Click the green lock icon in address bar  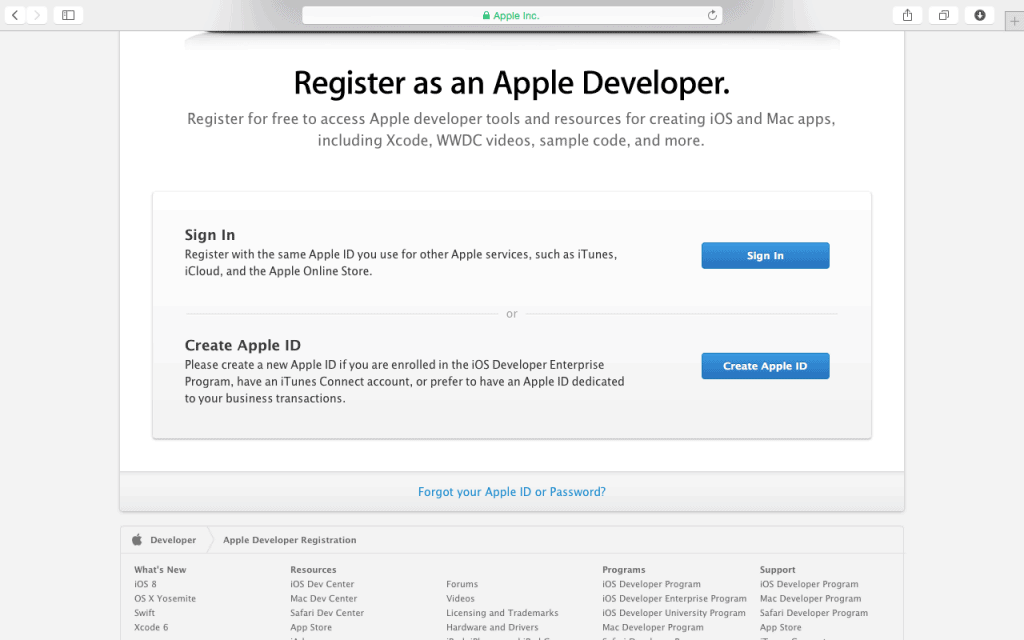point(486,15)
